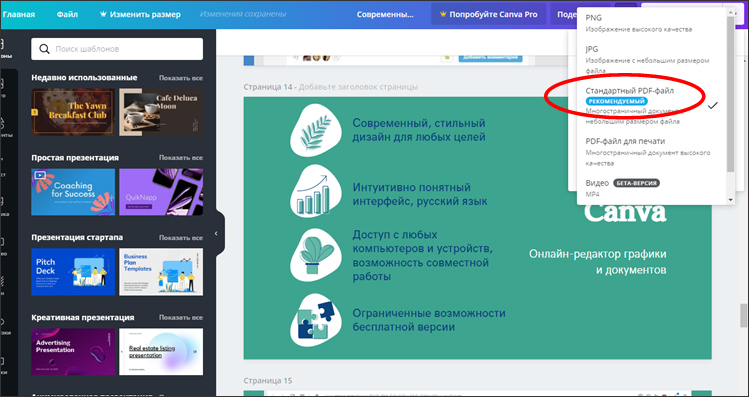
Task: Click the magnifier icon in template search
Action: (x=44, y=49)
